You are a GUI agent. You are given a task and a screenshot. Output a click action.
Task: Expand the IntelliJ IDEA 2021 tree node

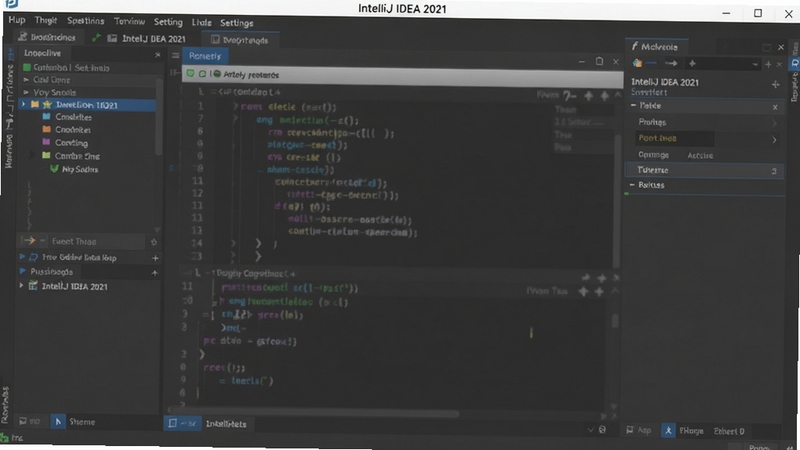[21, 285]
